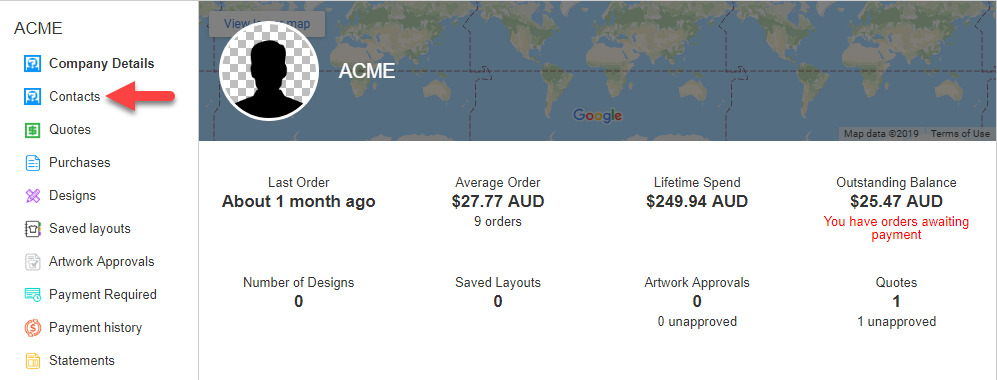
Task: Select Saved layouts menu entry
Action: tap(90, 229)
